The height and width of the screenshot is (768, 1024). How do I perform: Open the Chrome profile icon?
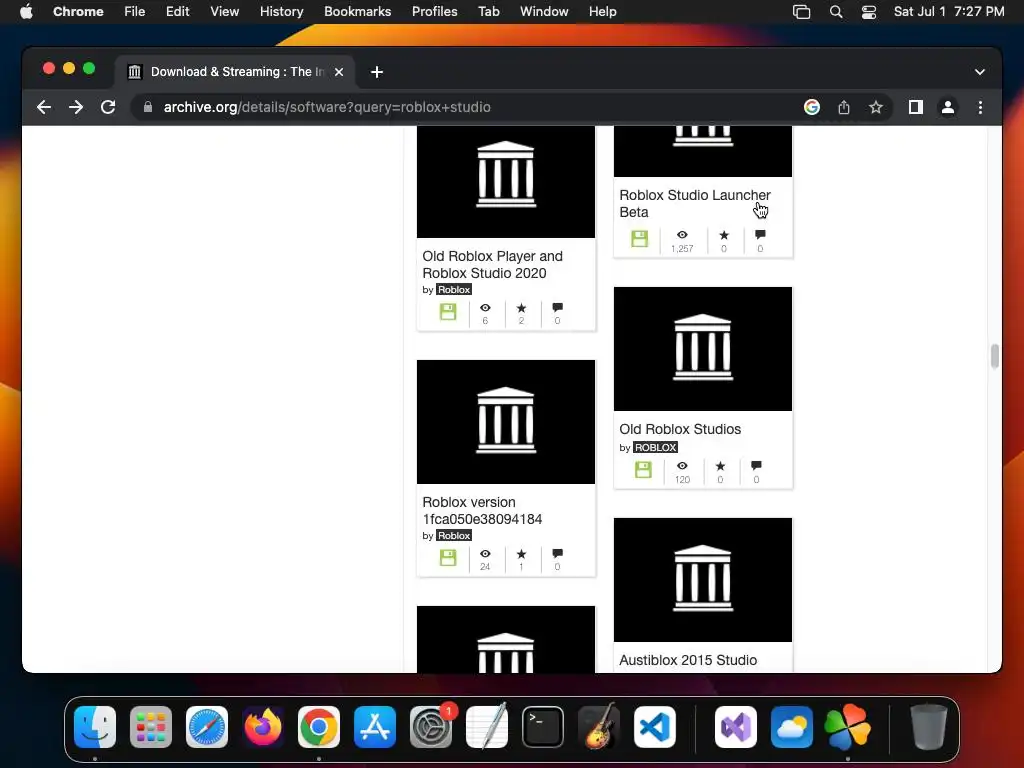point(948,107)
